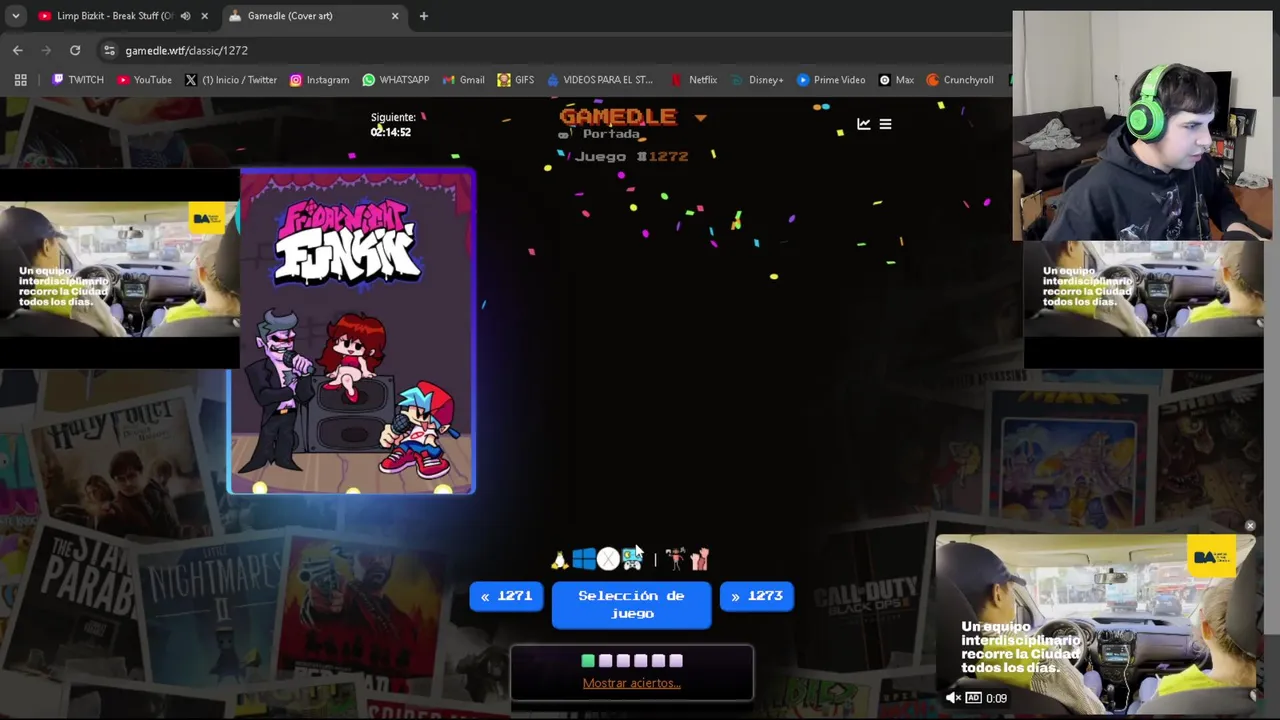The image size is (1280, 720).
Task: Click the Linux penguin platform icon
Action: tap(560, 559)
